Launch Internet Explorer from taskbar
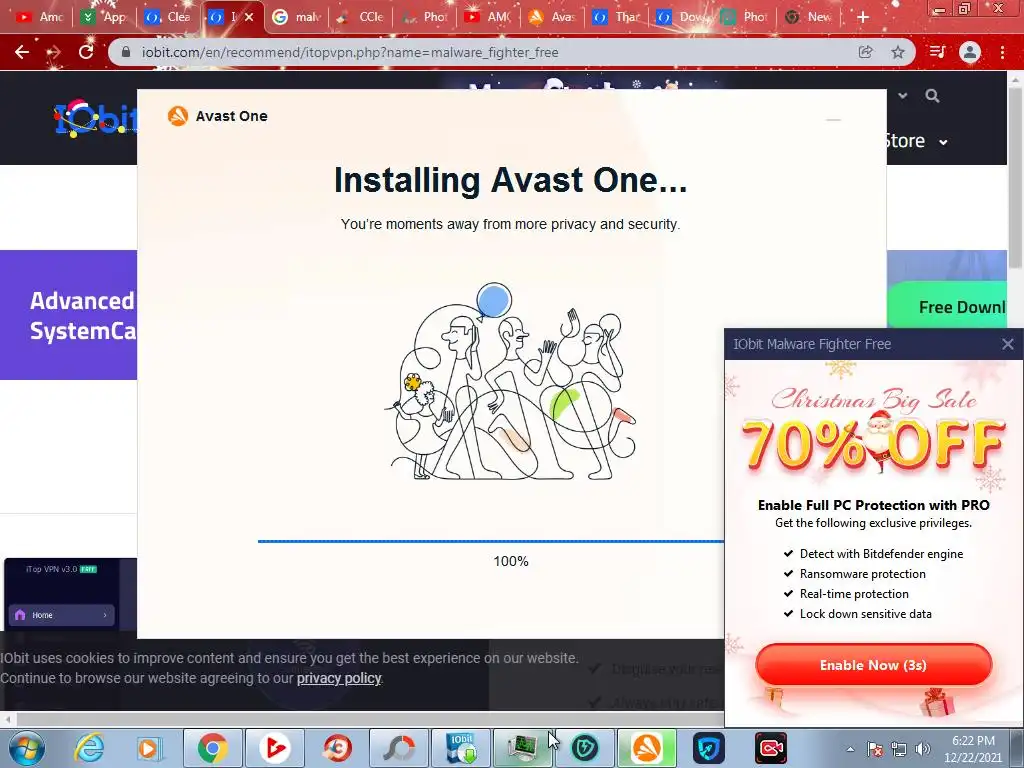The image size is (1024, 768). (89, 748)
